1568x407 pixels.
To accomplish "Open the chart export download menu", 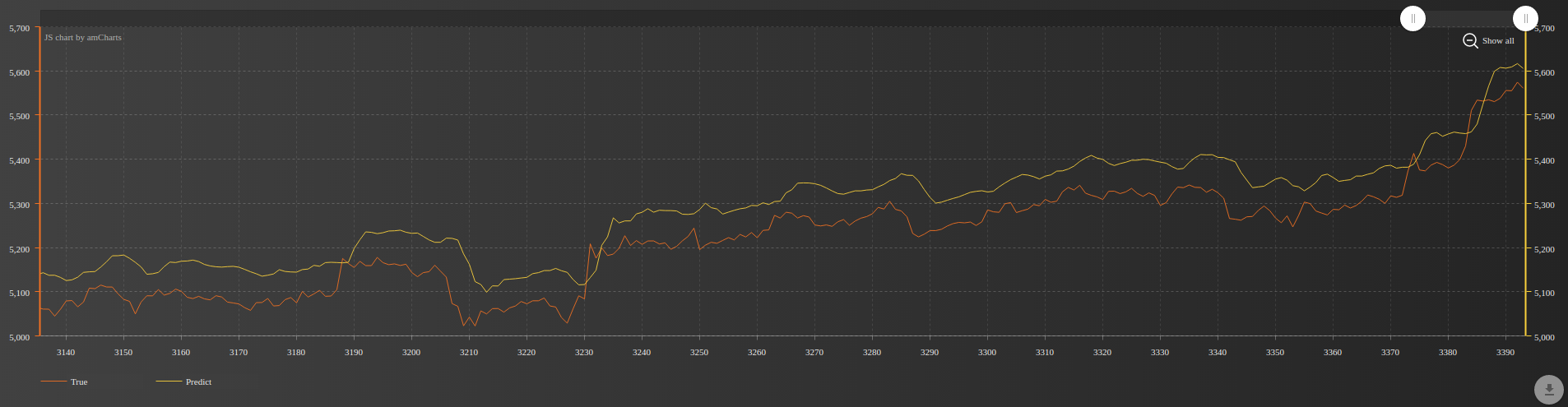I will click(x=1548, y=390).
